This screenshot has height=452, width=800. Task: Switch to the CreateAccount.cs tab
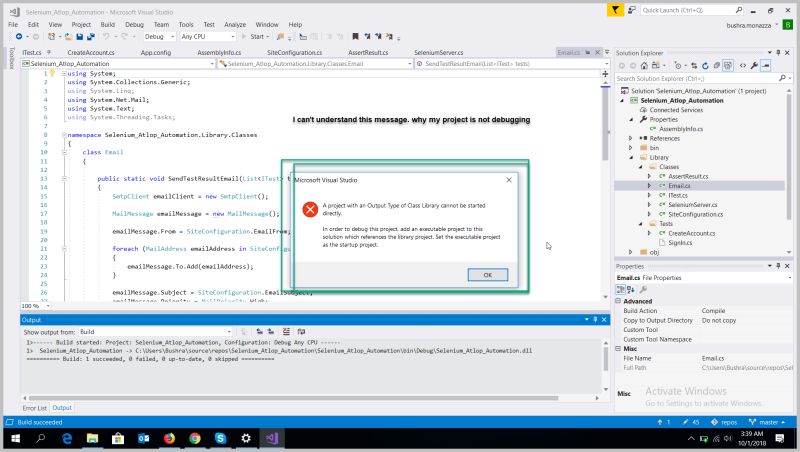tap(91, 53)
